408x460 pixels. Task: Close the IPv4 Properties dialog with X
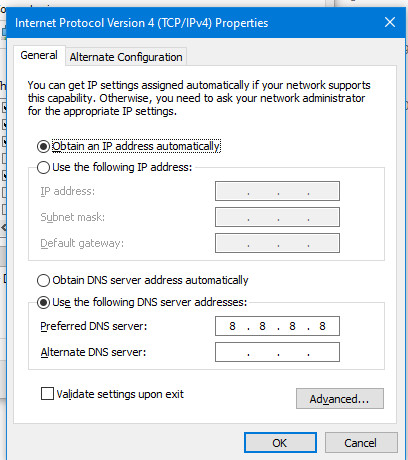click(x=390, y=23)
